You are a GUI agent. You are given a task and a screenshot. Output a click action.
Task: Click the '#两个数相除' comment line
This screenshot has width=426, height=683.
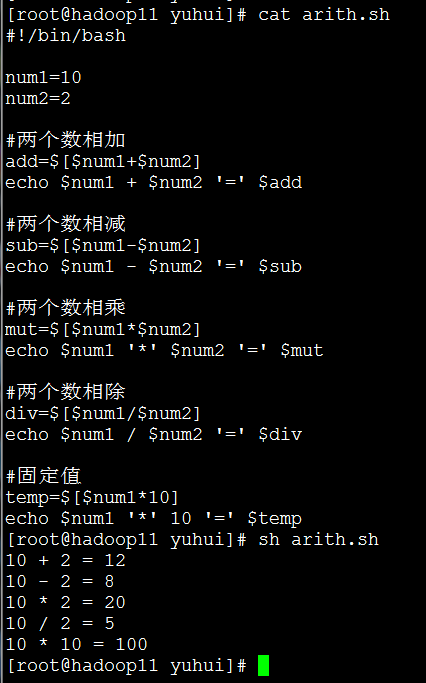[x=66, y=392]
